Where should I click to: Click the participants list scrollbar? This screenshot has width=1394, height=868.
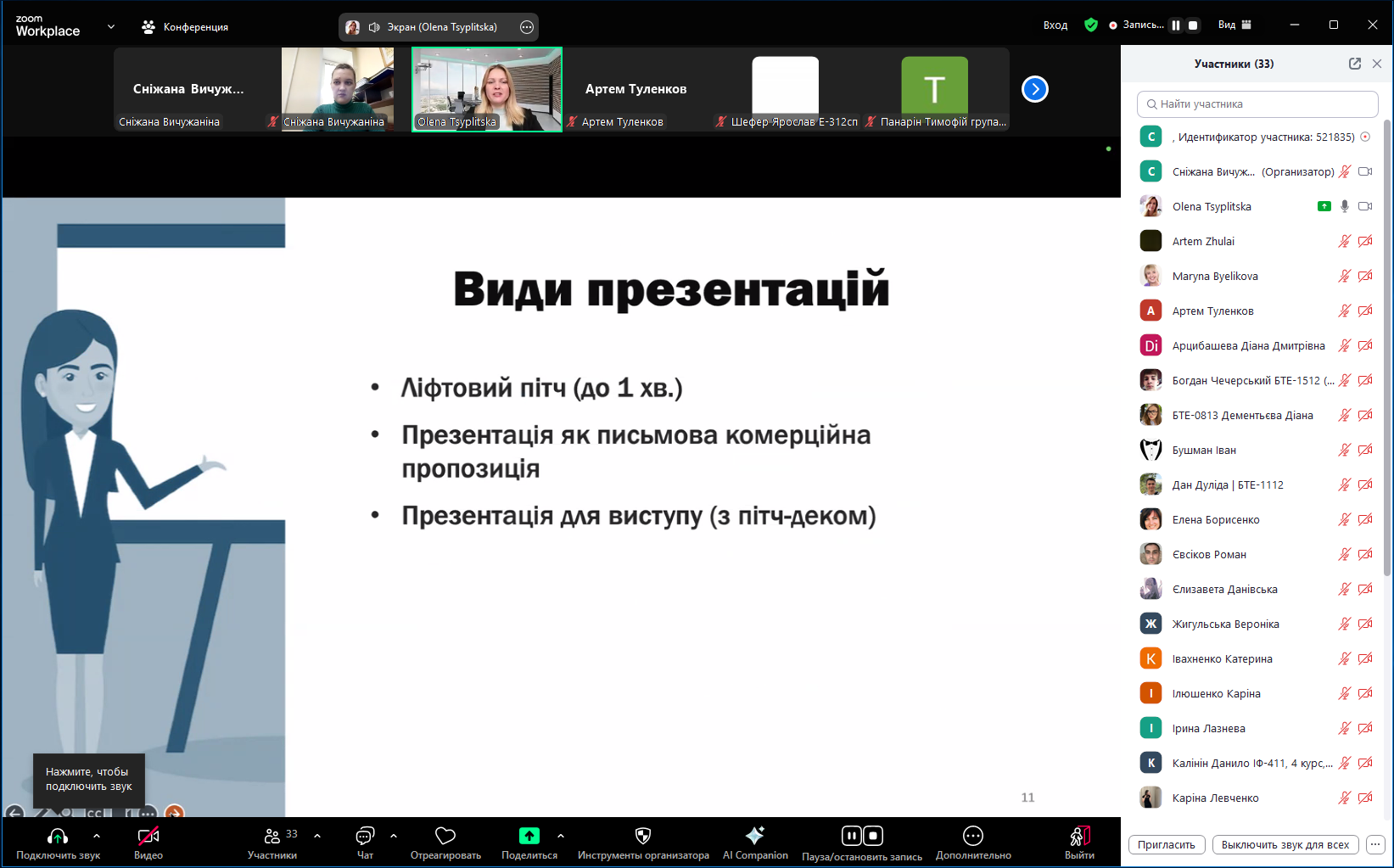(x=1387, y=339)
